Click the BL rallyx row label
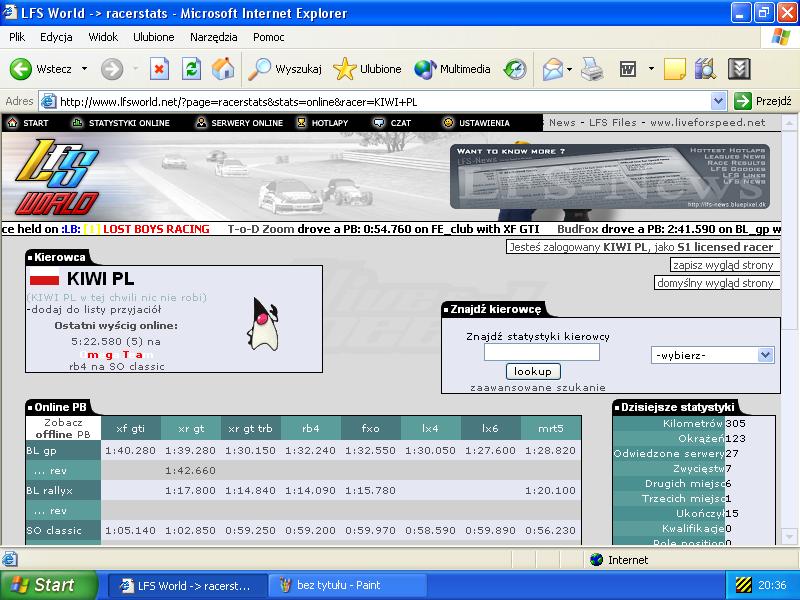The height and width of the screenshot is (600, 800). (49, 491)
